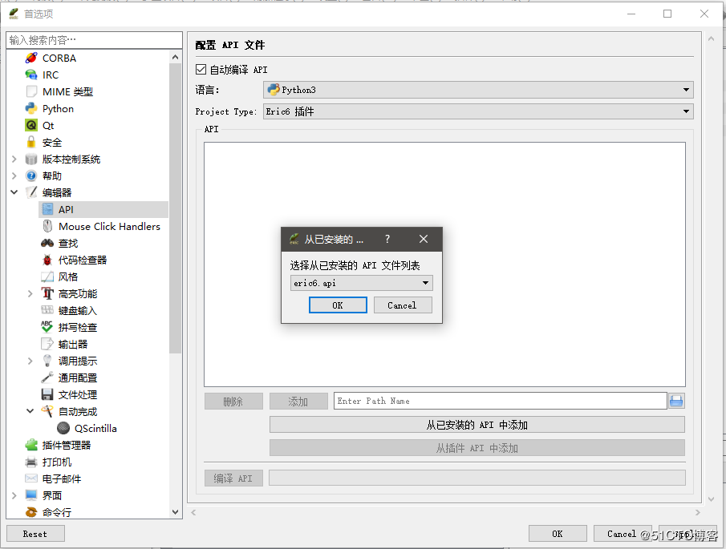
Task: Toggle the 自动编译 API checkbox
Action: [x=201, y=70]
